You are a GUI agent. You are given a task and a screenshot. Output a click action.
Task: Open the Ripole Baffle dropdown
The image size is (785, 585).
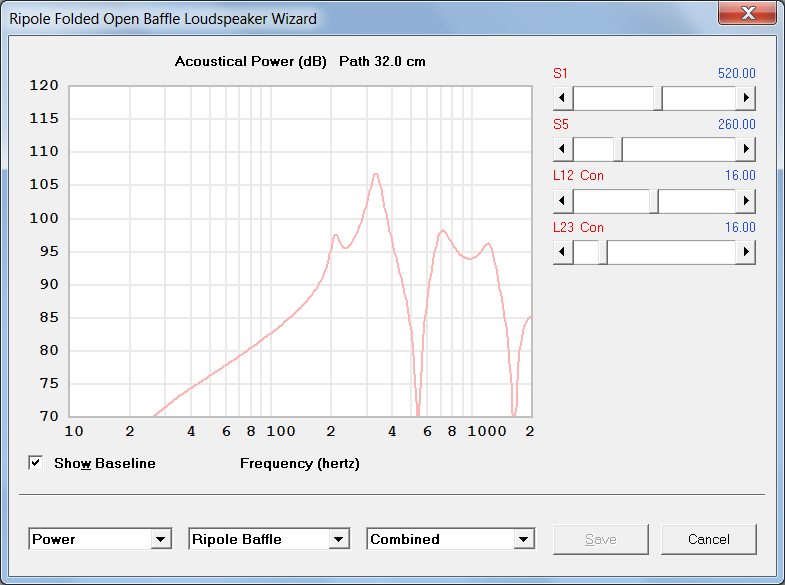(339, 539)
